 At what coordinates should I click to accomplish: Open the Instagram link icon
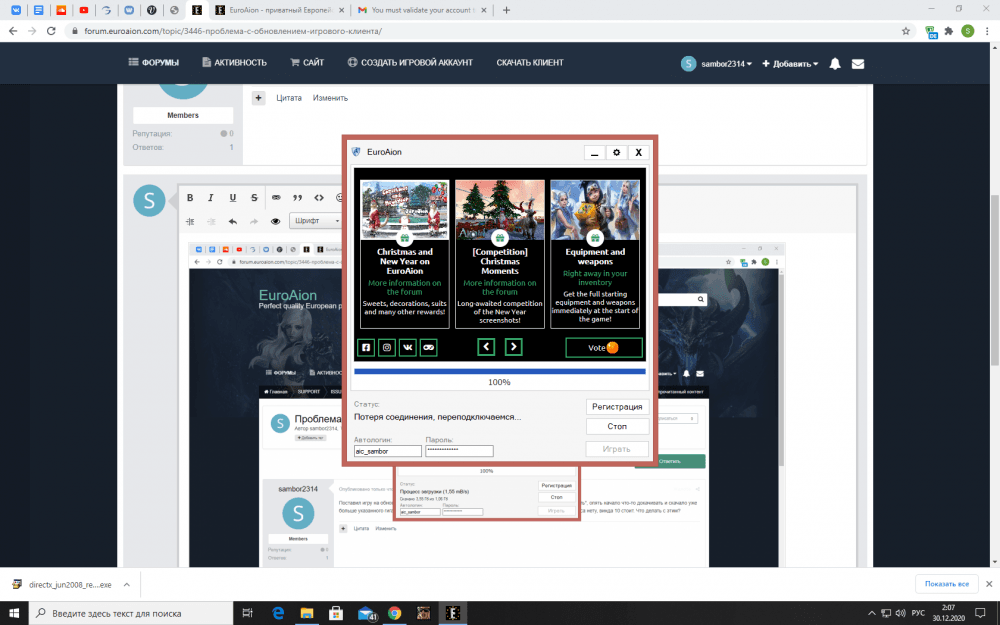click(x=387, y=347)
